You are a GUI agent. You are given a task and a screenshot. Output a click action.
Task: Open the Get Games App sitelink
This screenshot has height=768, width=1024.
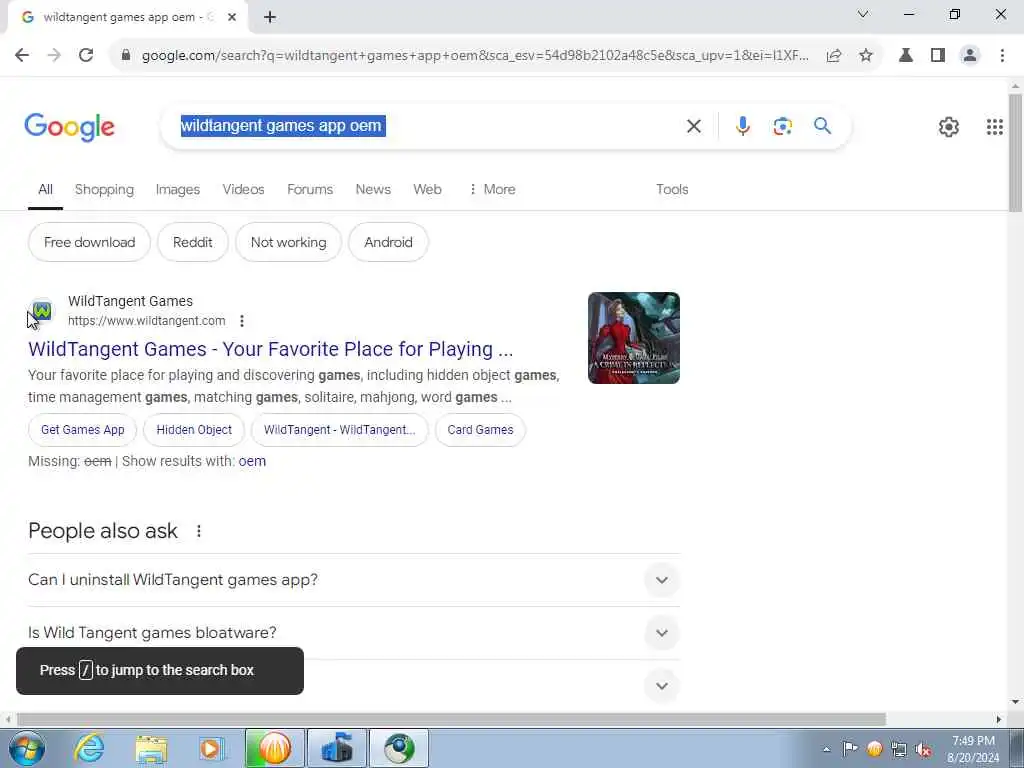[82, 430]
